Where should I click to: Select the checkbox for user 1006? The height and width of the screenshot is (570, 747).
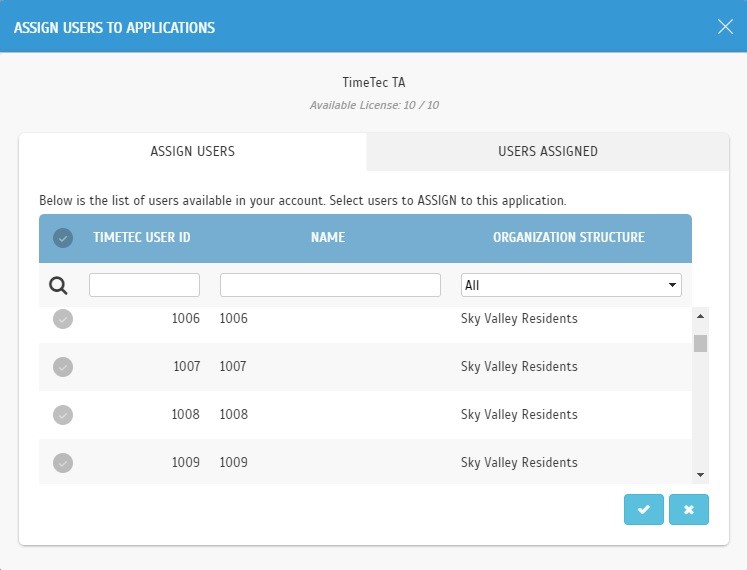coord(63,319)
